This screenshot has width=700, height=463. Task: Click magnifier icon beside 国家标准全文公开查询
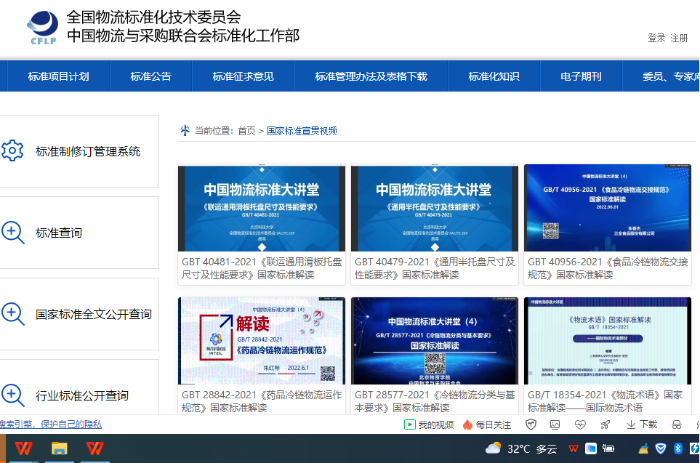tap(13, 314)
